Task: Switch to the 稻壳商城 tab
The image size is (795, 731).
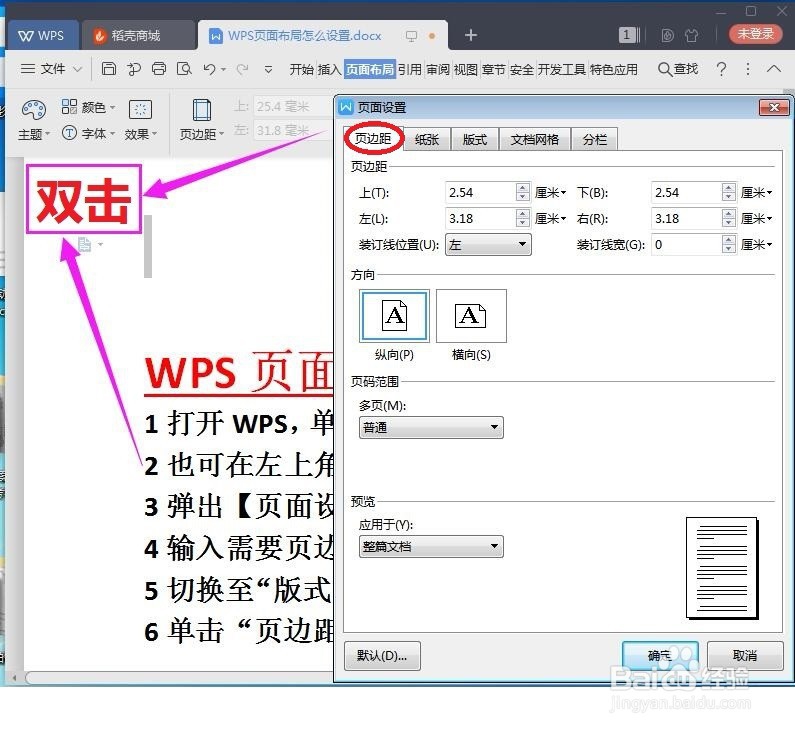Action: coord(137,35)
